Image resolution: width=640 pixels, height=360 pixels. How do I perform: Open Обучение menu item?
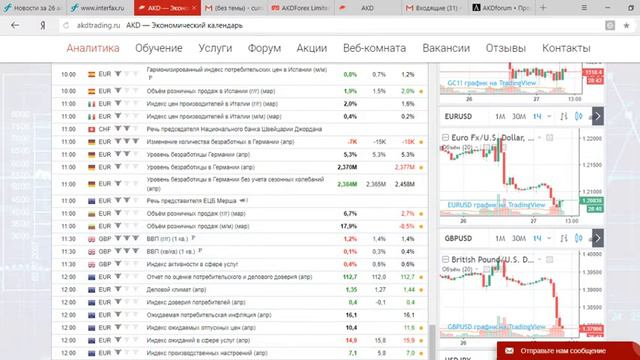pyautogui.click(x=159, y=48)
